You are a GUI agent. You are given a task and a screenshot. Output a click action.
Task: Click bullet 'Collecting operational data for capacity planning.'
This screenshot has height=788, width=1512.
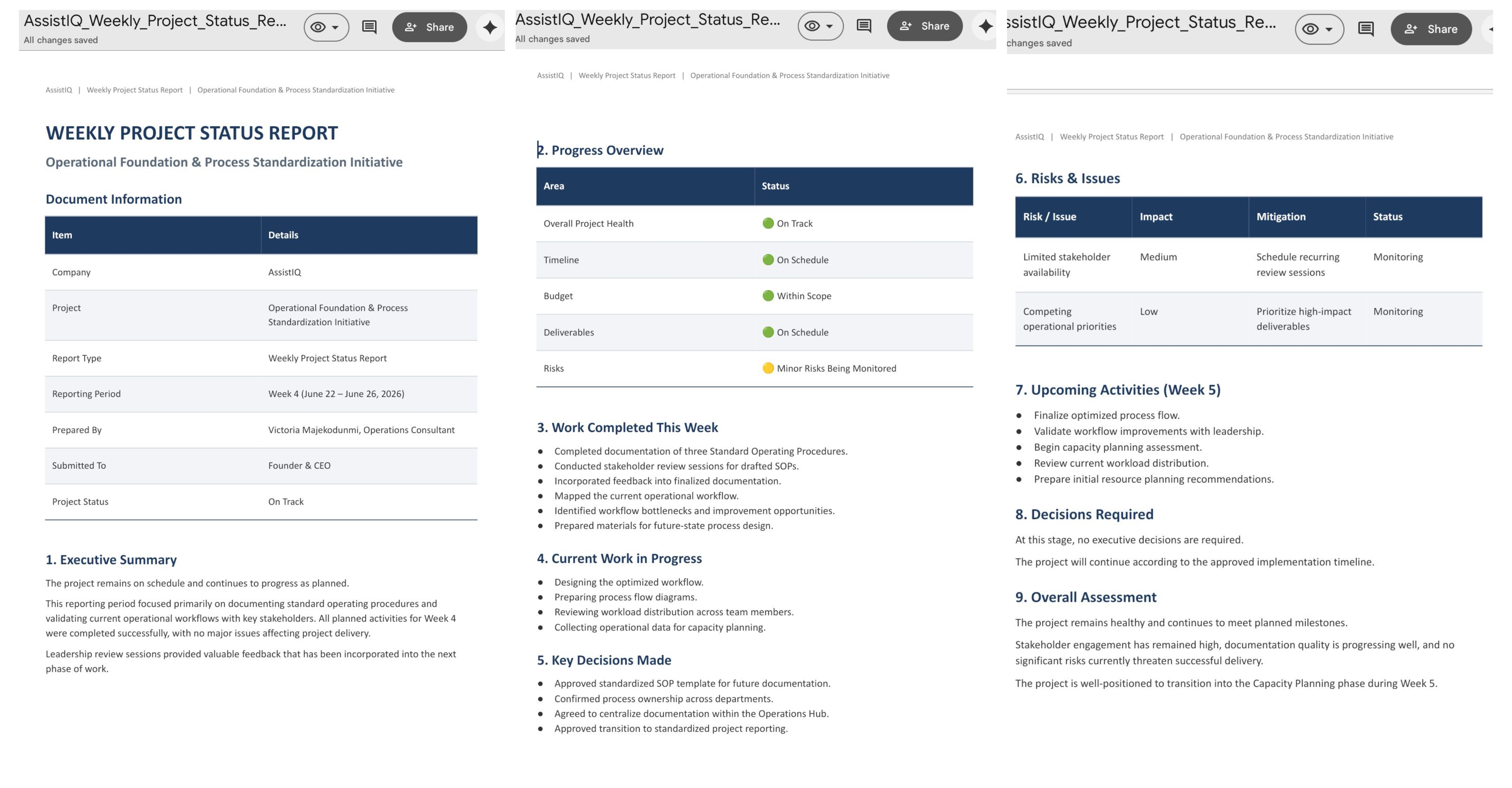pos(660,627)
